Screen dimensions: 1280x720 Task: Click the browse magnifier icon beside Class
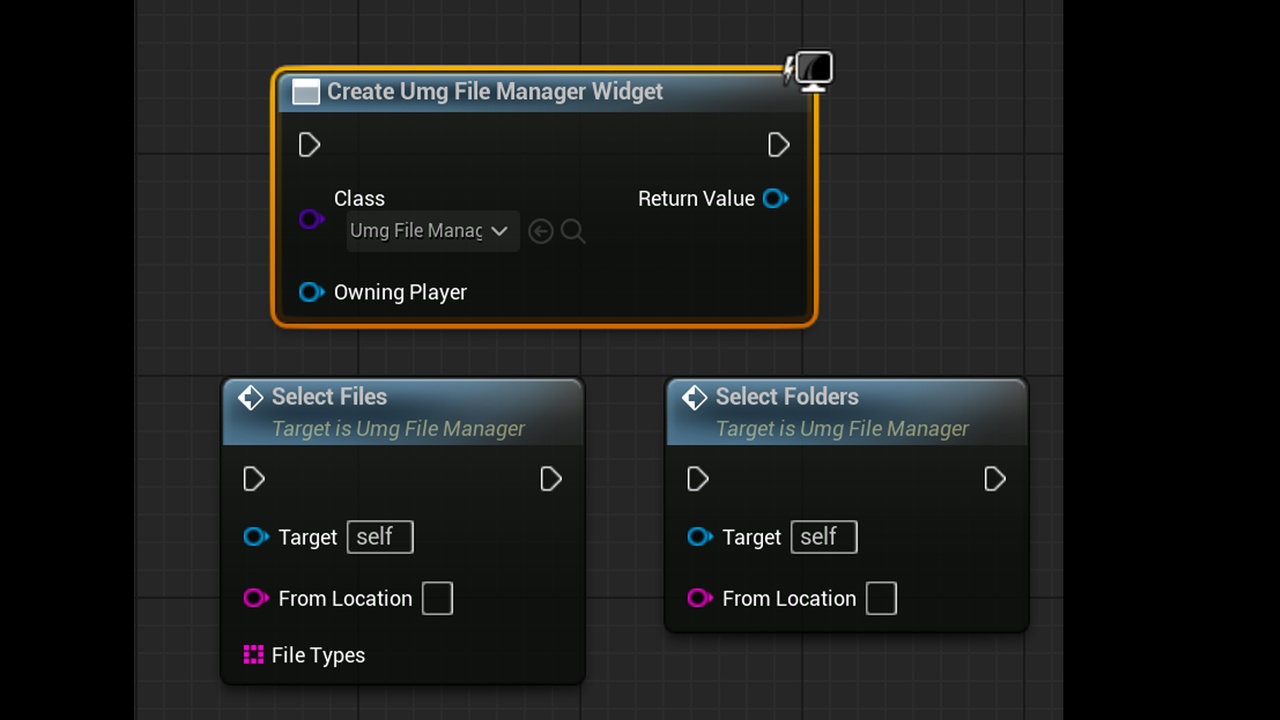573,232
